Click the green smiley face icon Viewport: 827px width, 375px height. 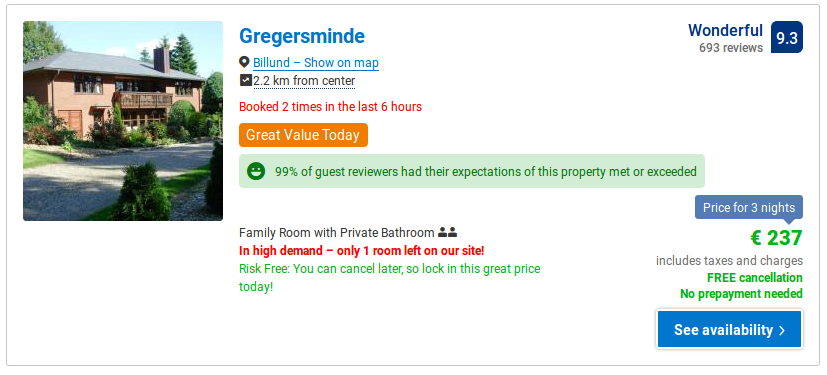[256, 171]
